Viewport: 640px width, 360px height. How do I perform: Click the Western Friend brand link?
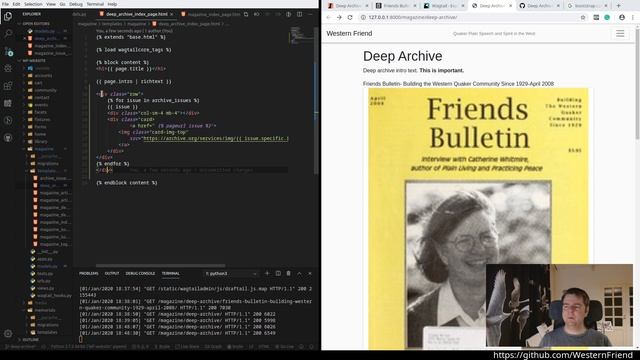[349, 33]
